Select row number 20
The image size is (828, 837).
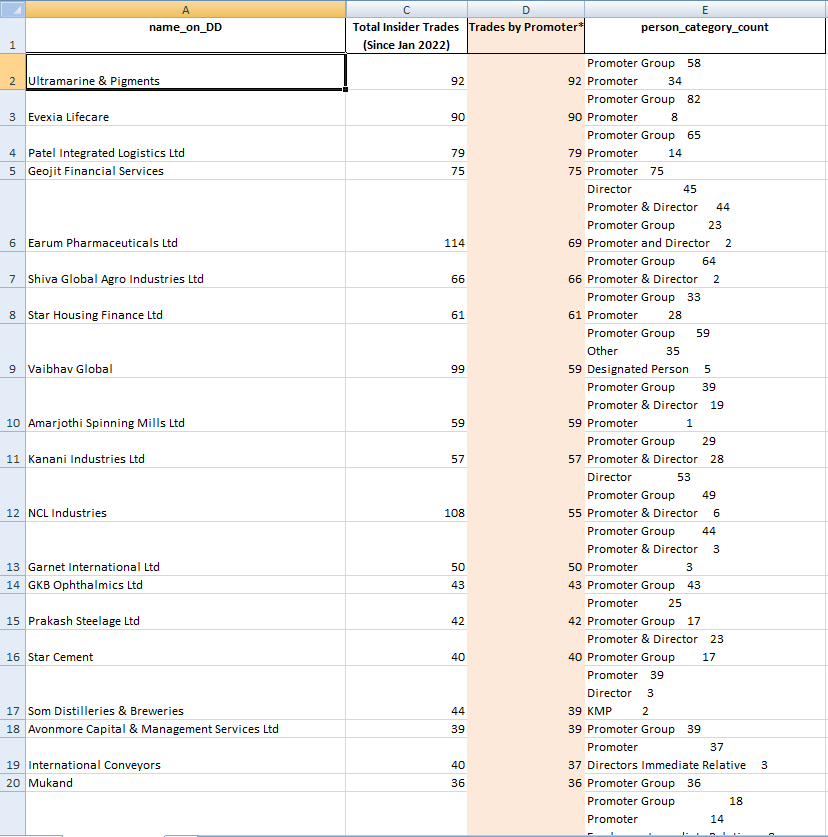point(11,783)
